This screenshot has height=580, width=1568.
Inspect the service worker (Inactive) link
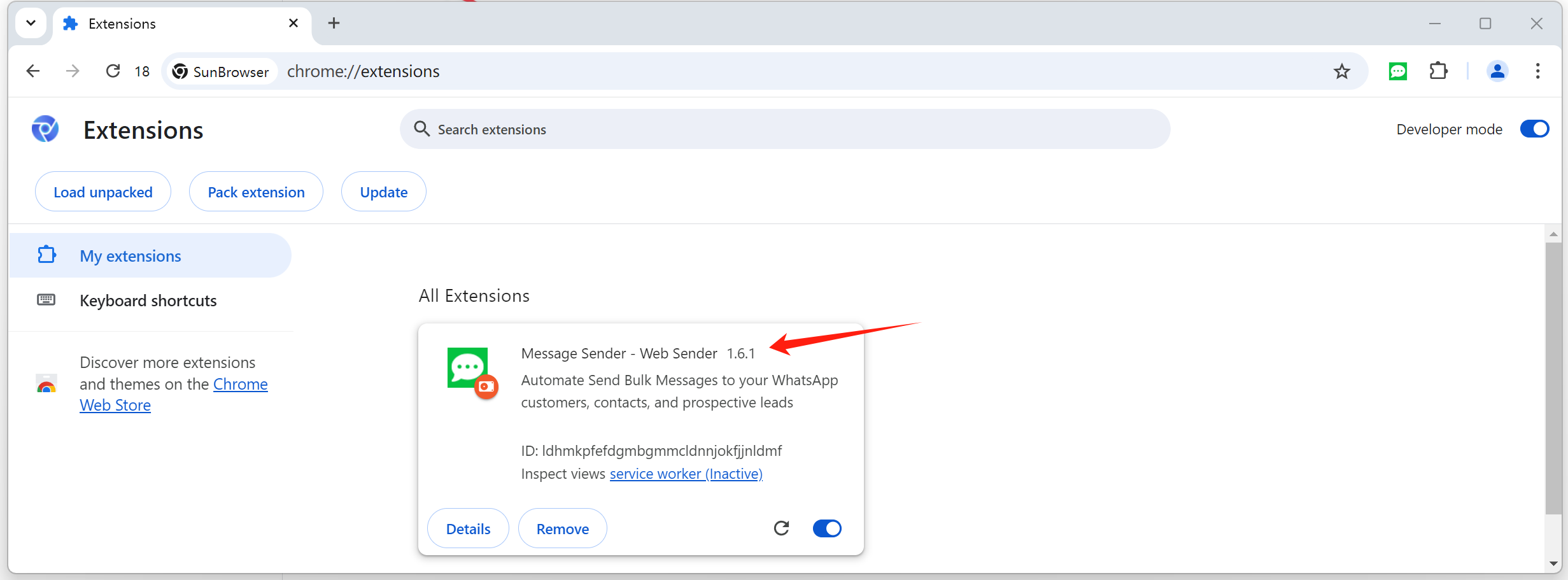pos(686,474)
